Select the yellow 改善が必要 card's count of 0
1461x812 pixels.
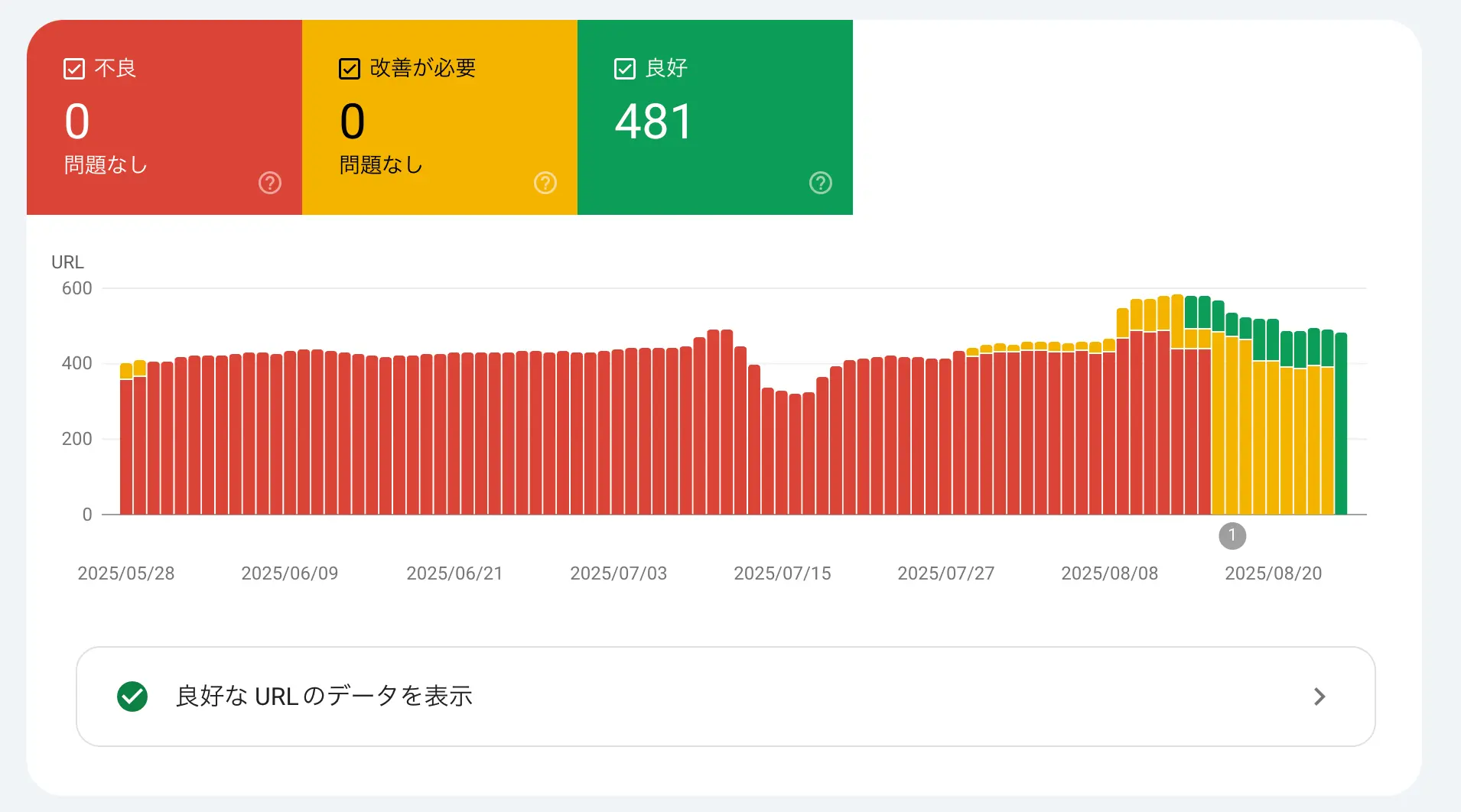tap(353, 122)
